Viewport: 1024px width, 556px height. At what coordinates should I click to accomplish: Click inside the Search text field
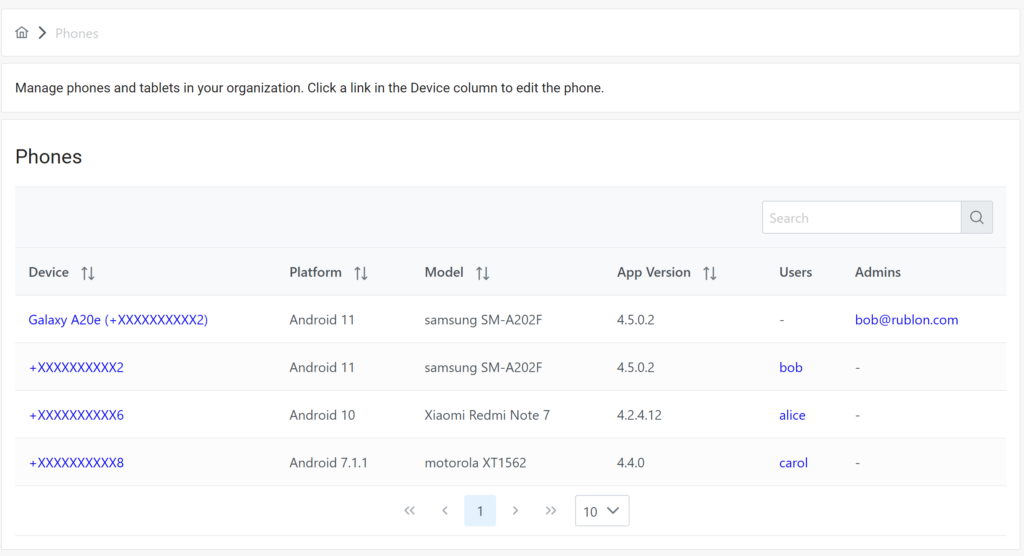(860, 217)
